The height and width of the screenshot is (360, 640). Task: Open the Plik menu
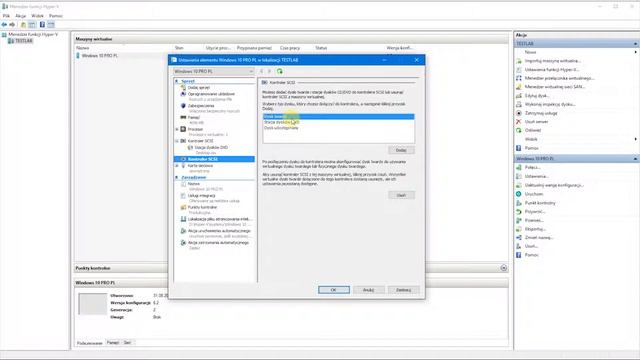pos(6,16)
